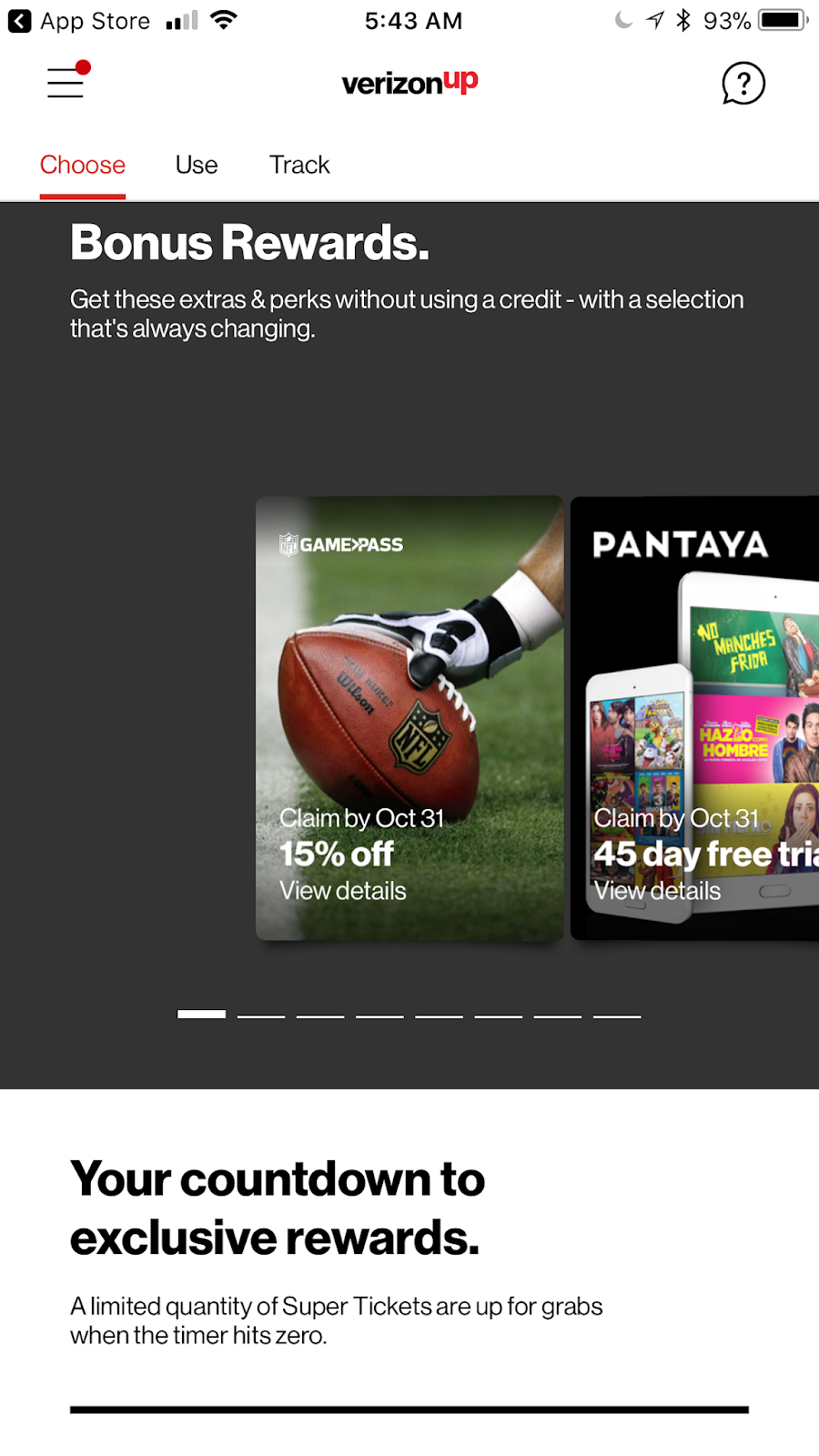
Task: Tap the Bluetooth status icon
Action: point(683,20)
